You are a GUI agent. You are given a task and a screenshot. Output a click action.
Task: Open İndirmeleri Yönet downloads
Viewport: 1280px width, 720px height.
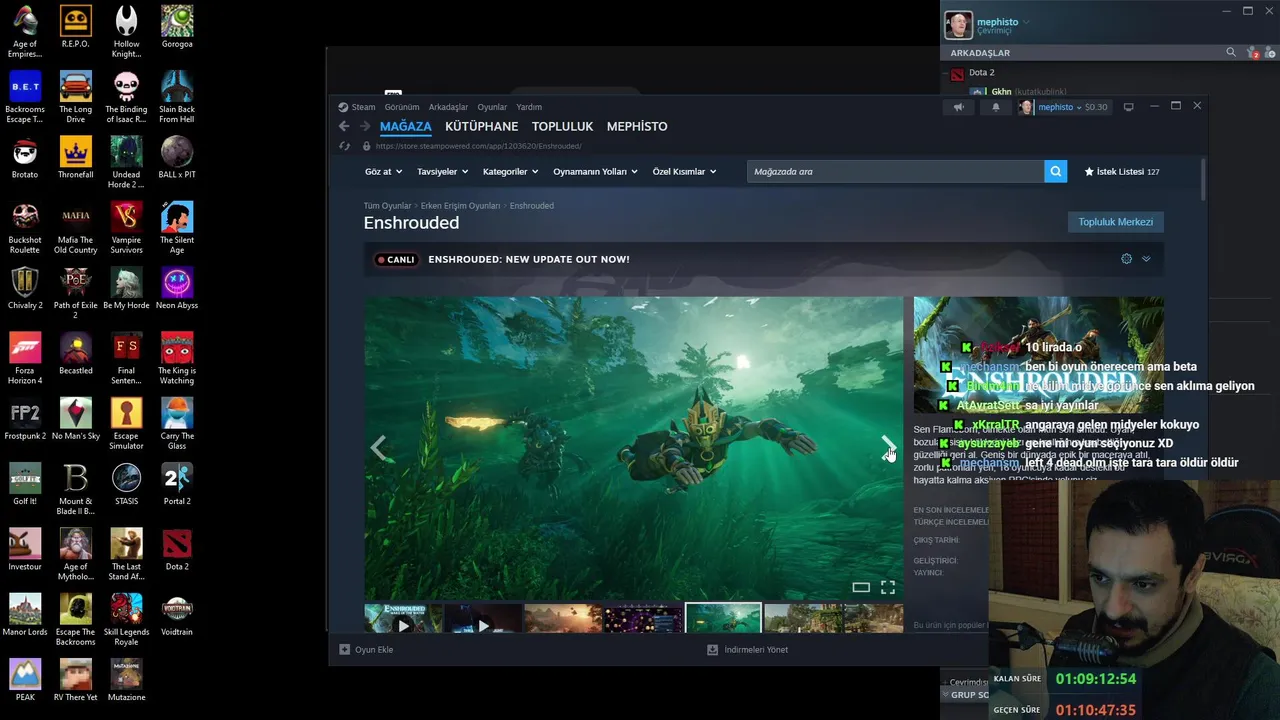point(747,649)
